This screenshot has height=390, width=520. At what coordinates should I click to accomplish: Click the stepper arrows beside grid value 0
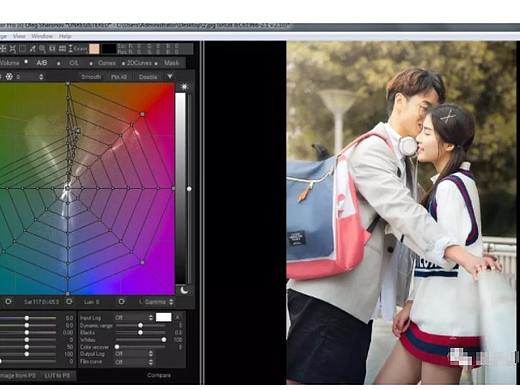click(41, 77)
